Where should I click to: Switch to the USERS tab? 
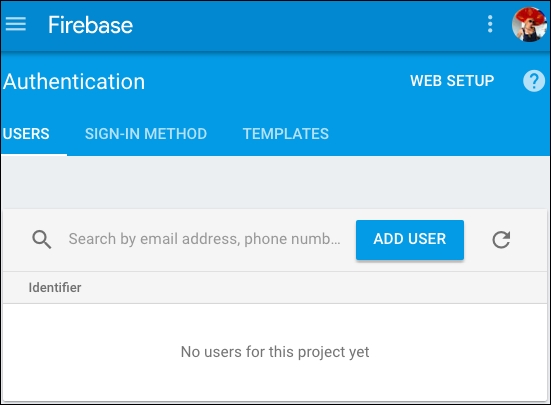(26, 134)
